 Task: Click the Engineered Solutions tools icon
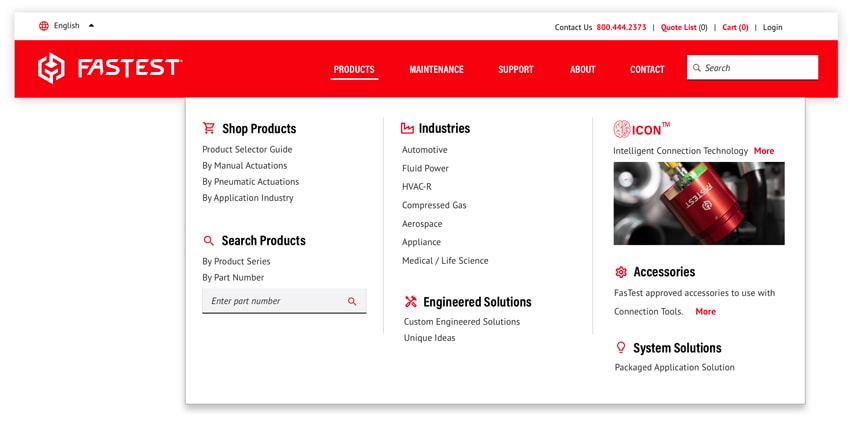point(410,302)
